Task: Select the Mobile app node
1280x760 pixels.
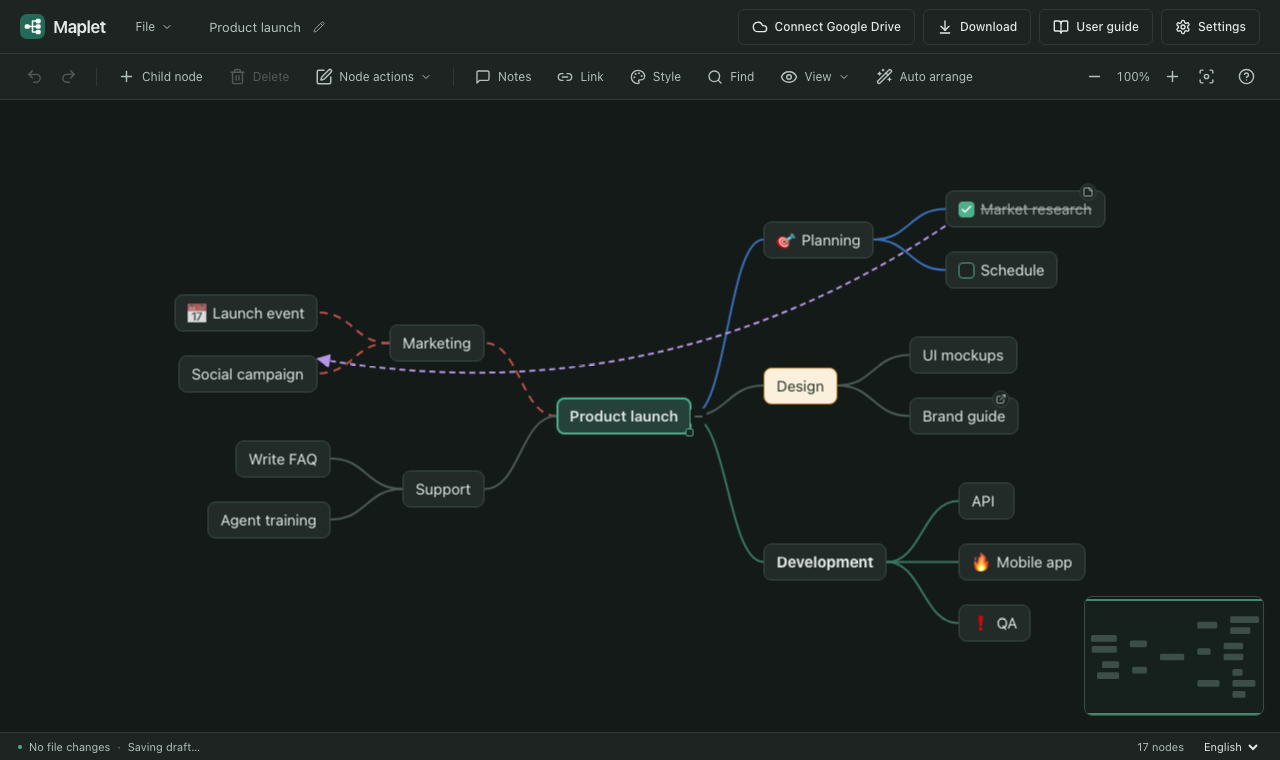Action: (1022, 562)
